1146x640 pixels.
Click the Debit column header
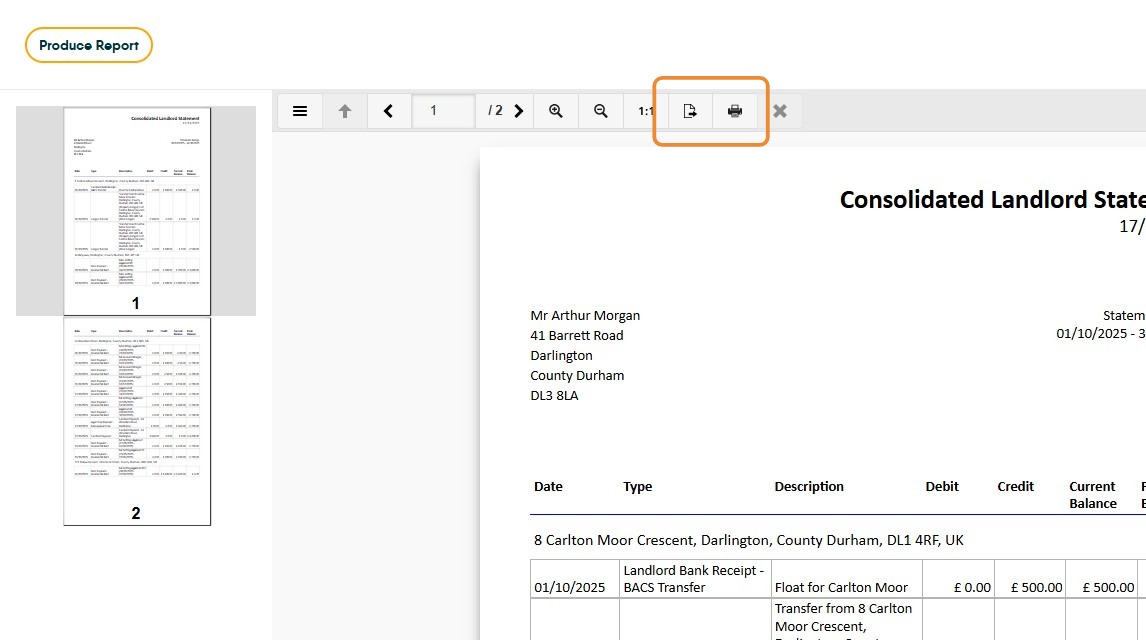coord(942,487)
